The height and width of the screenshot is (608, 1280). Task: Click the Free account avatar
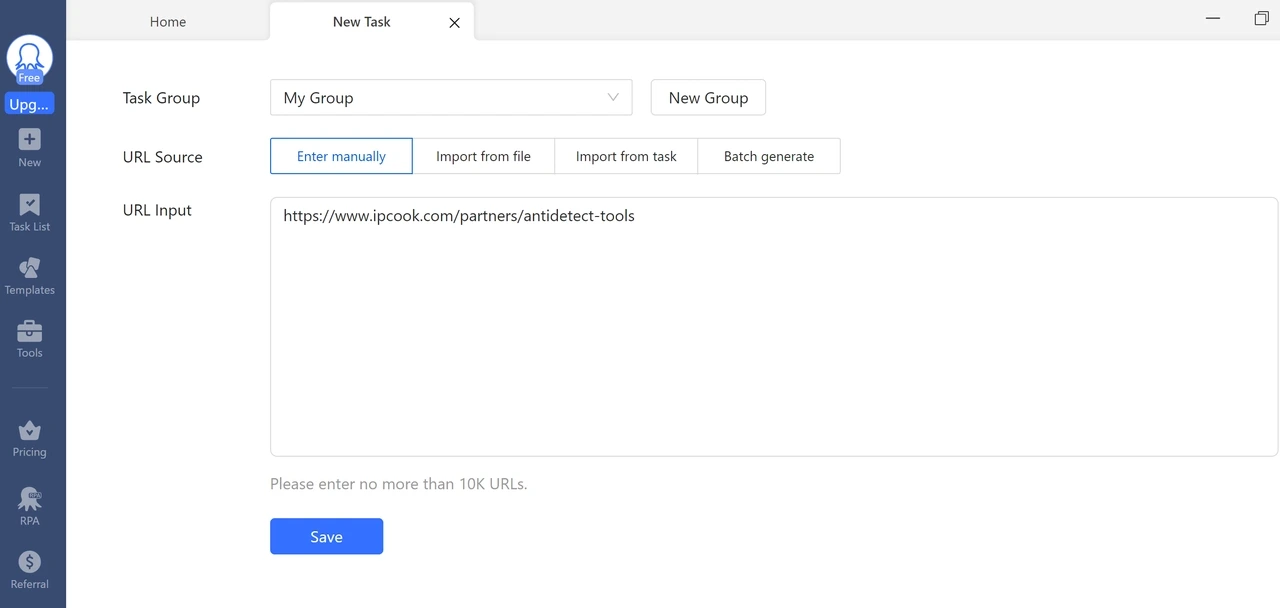click(29, 55)
